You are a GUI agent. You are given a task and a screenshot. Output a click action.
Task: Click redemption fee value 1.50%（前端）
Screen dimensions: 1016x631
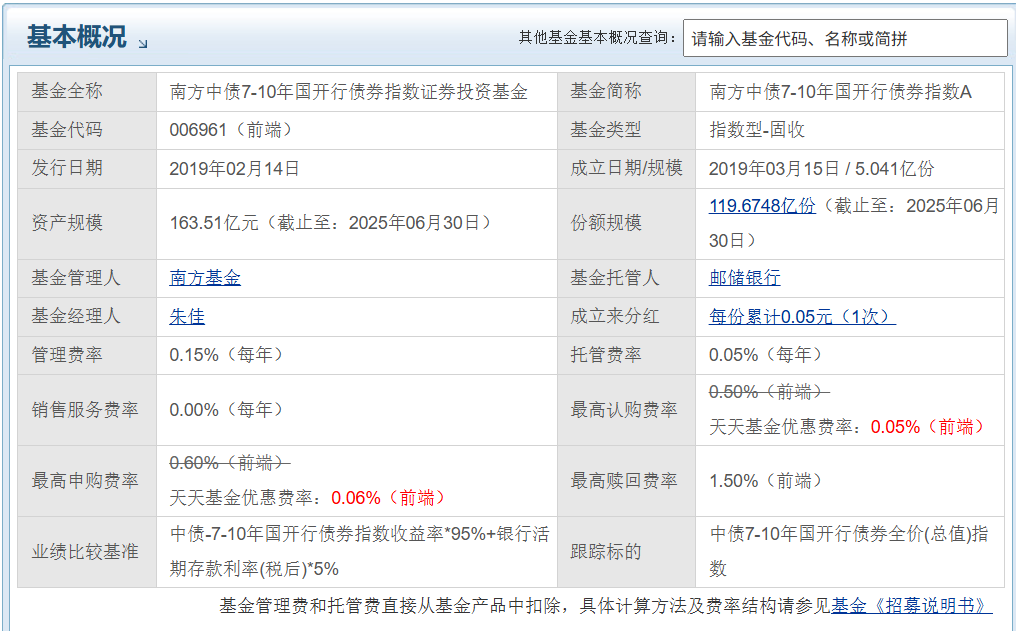coord(767,481)
